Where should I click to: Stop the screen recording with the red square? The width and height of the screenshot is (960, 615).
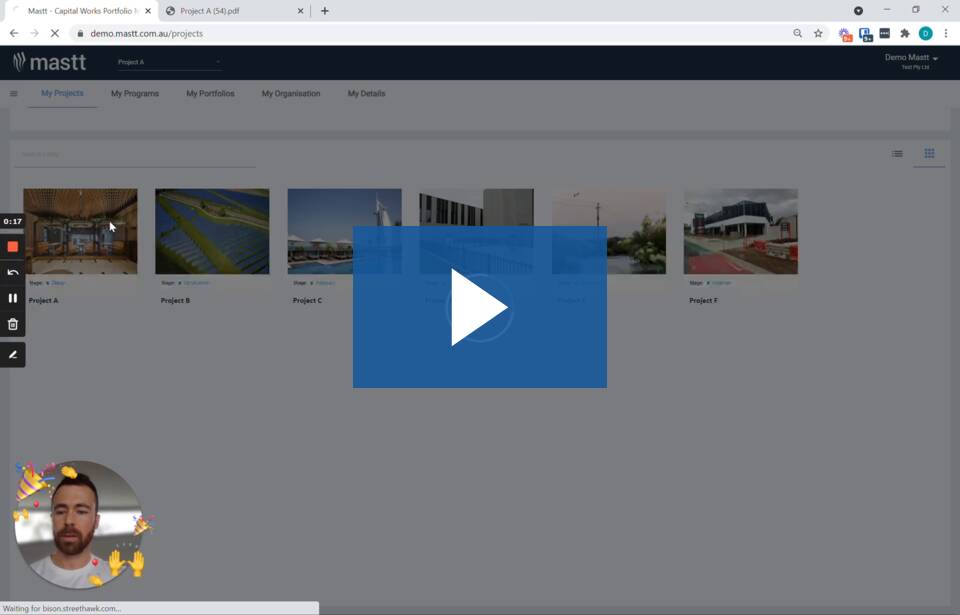tap(12, 247)
